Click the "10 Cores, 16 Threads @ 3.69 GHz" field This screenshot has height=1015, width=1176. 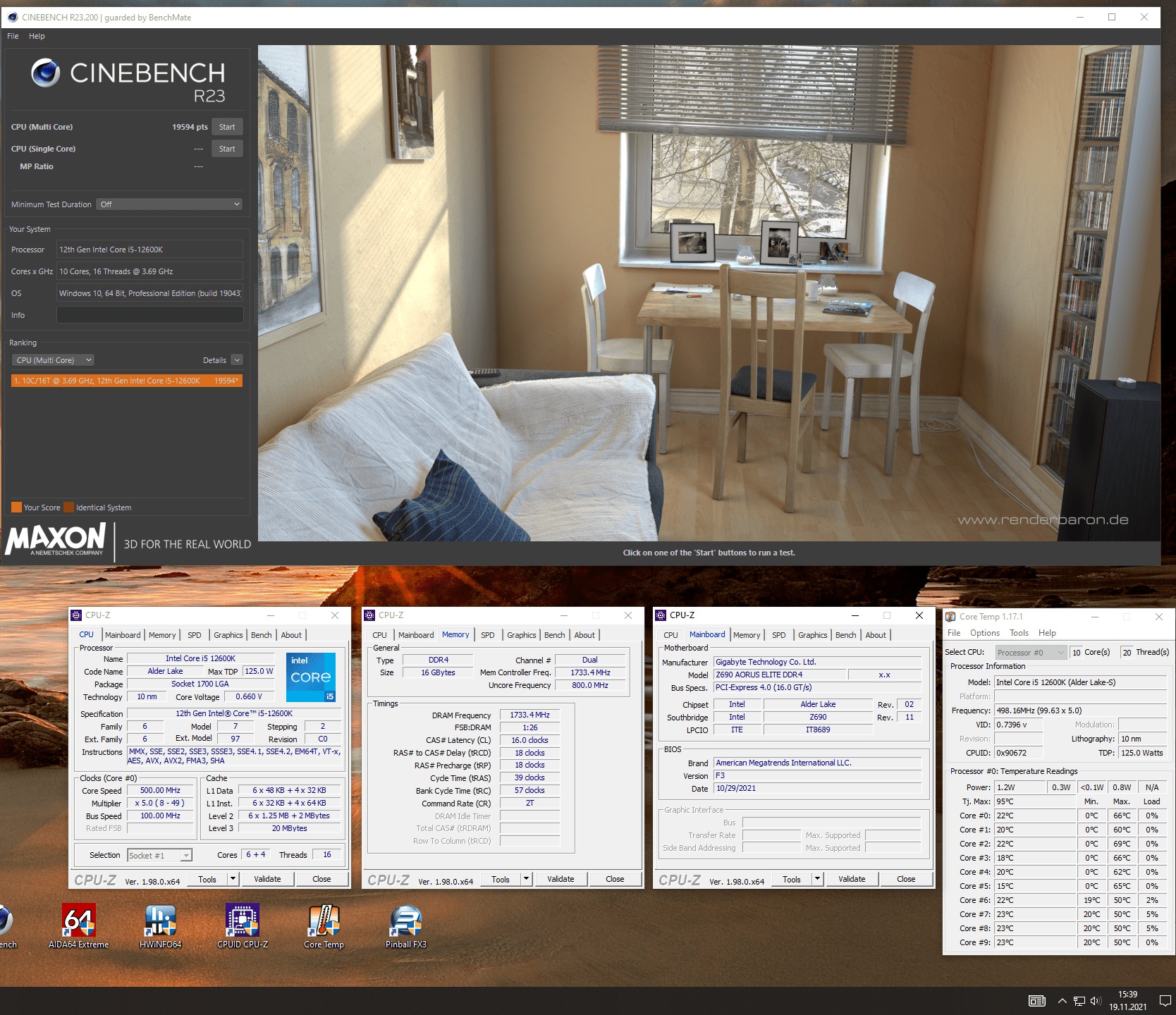[150, 271]
